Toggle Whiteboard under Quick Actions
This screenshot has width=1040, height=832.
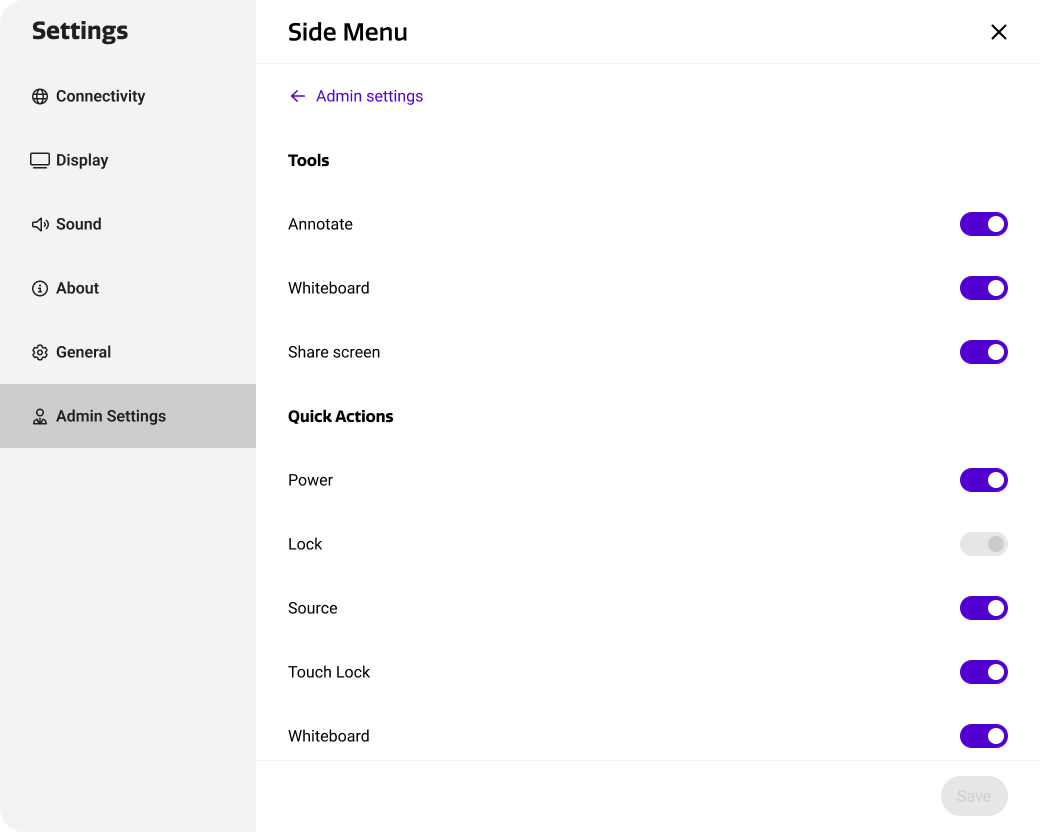pos(983,736)
